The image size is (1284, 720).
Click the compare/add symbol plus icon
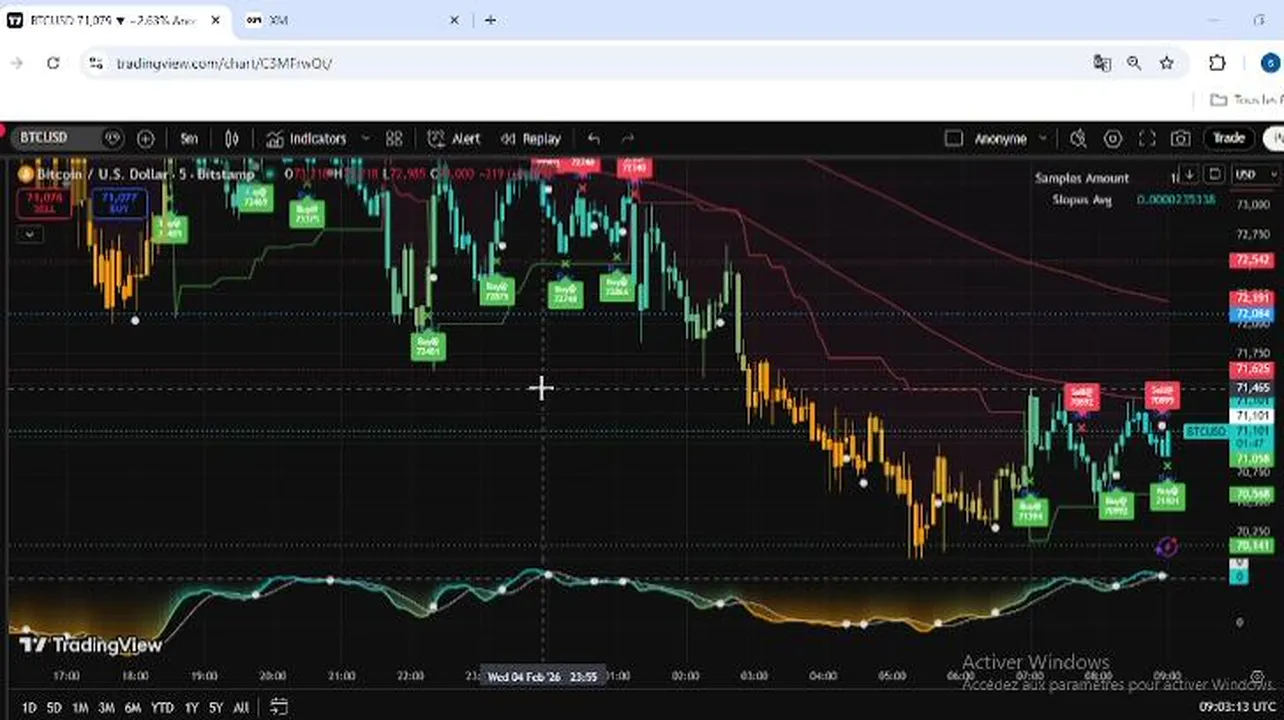146,139
